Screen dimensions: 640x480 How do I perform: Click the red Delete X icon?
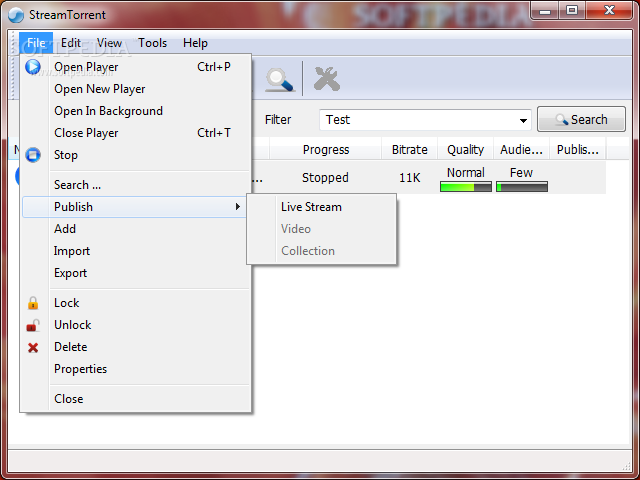click(x=33, y=347)
